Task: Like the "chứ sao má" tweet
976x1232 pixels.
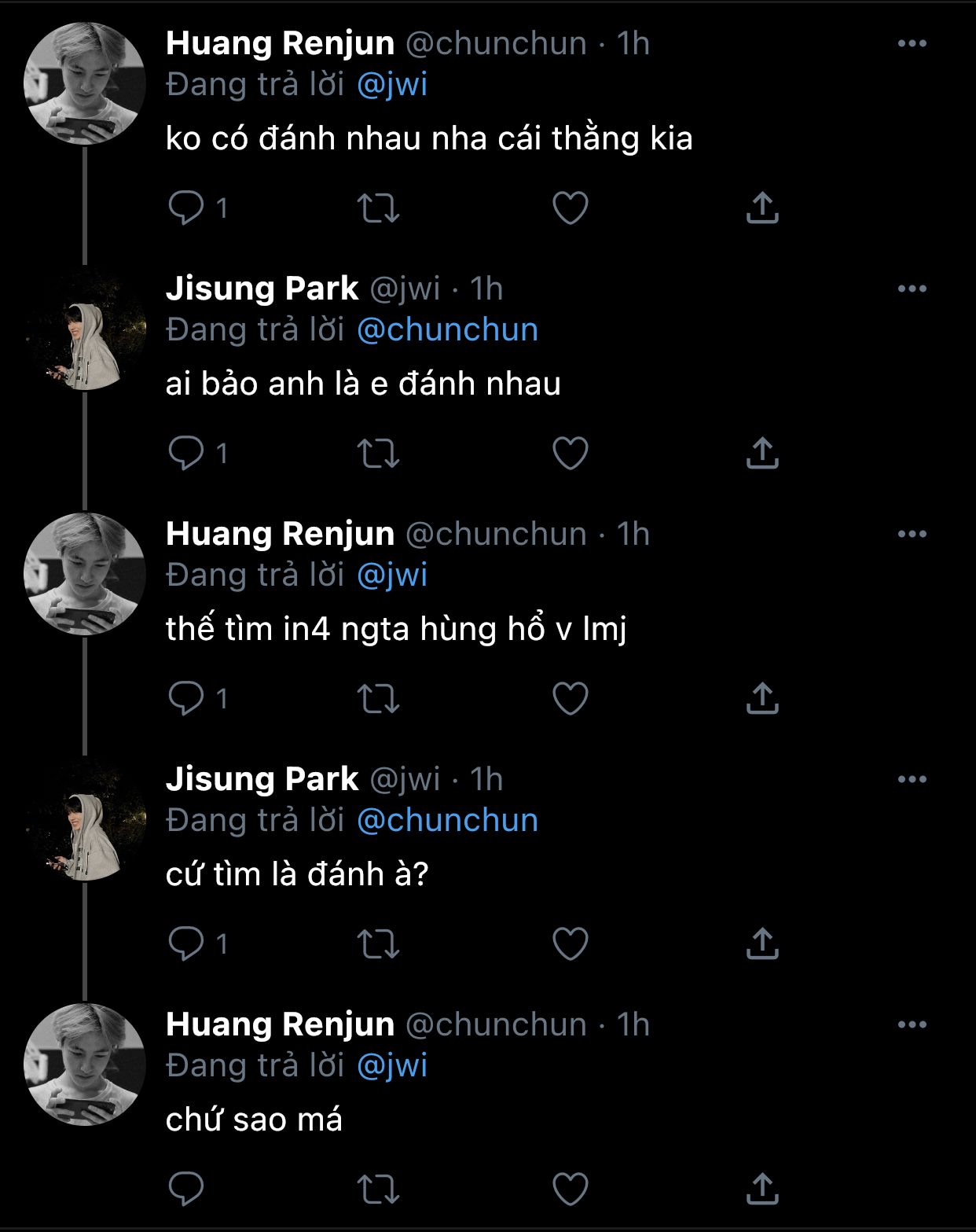Action: [571, 1189]
